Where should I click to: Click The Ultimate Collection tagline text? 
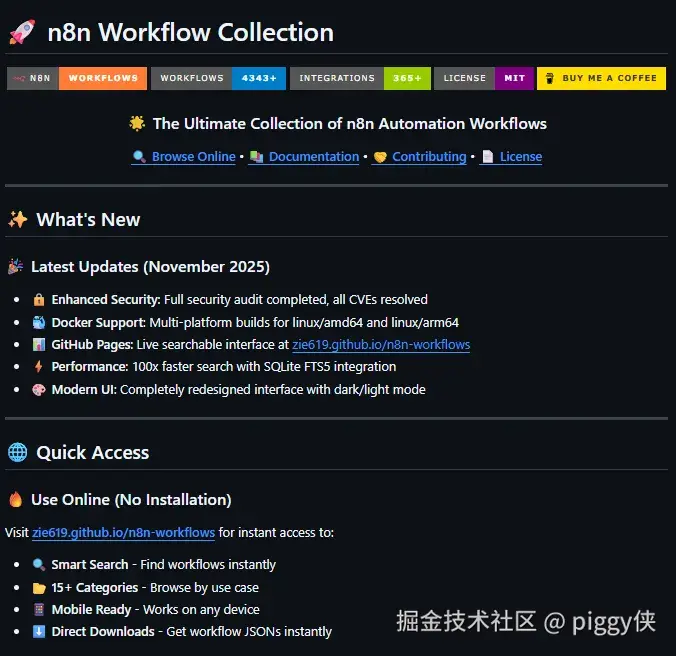350,124
